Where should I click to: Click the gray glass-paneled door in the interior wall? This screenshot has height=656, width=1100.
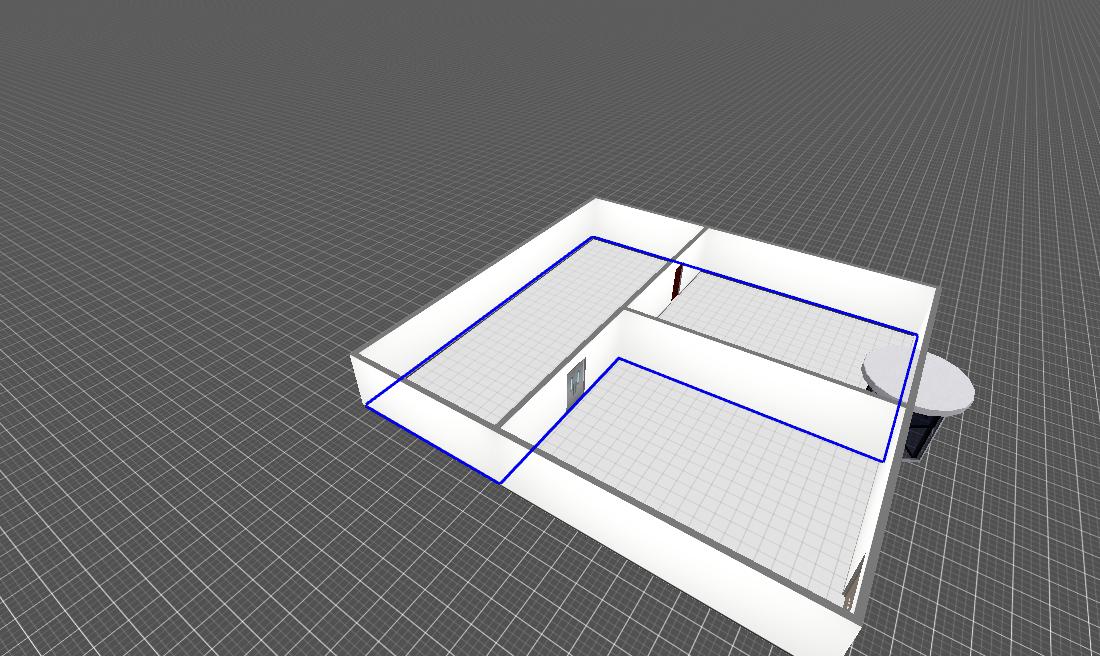[576, 386]
